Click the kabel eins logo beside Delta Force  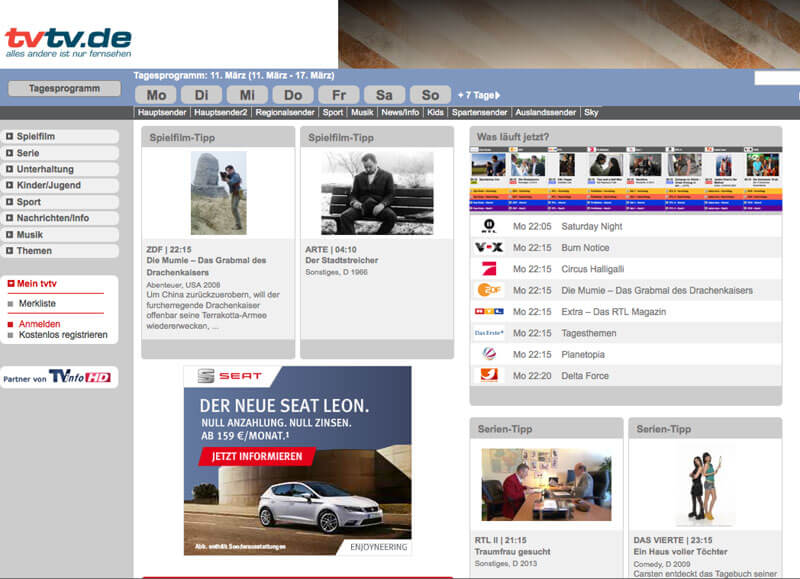489,375
